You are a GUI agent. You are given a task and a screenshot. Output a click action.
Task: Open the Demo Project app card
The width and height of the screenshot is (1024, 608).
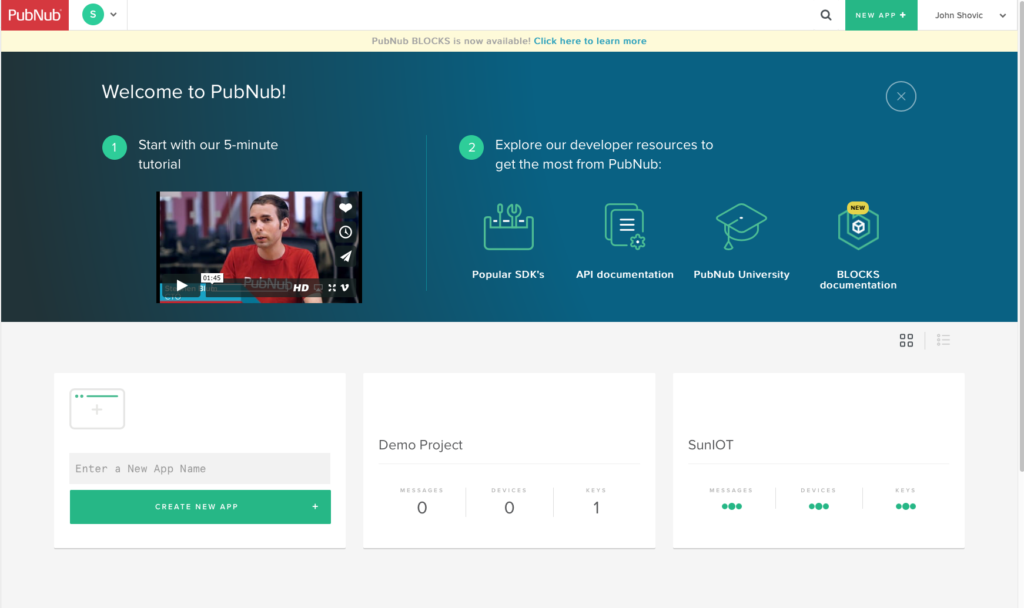point(509,460)
